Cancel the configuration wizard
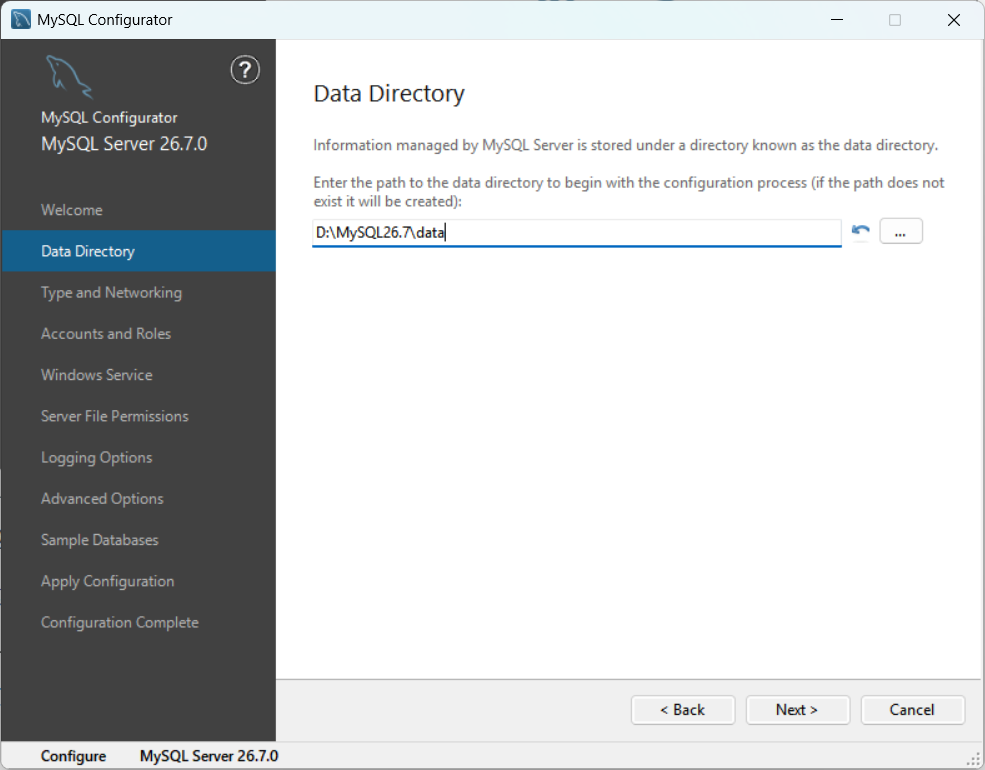 click(912, 710)
